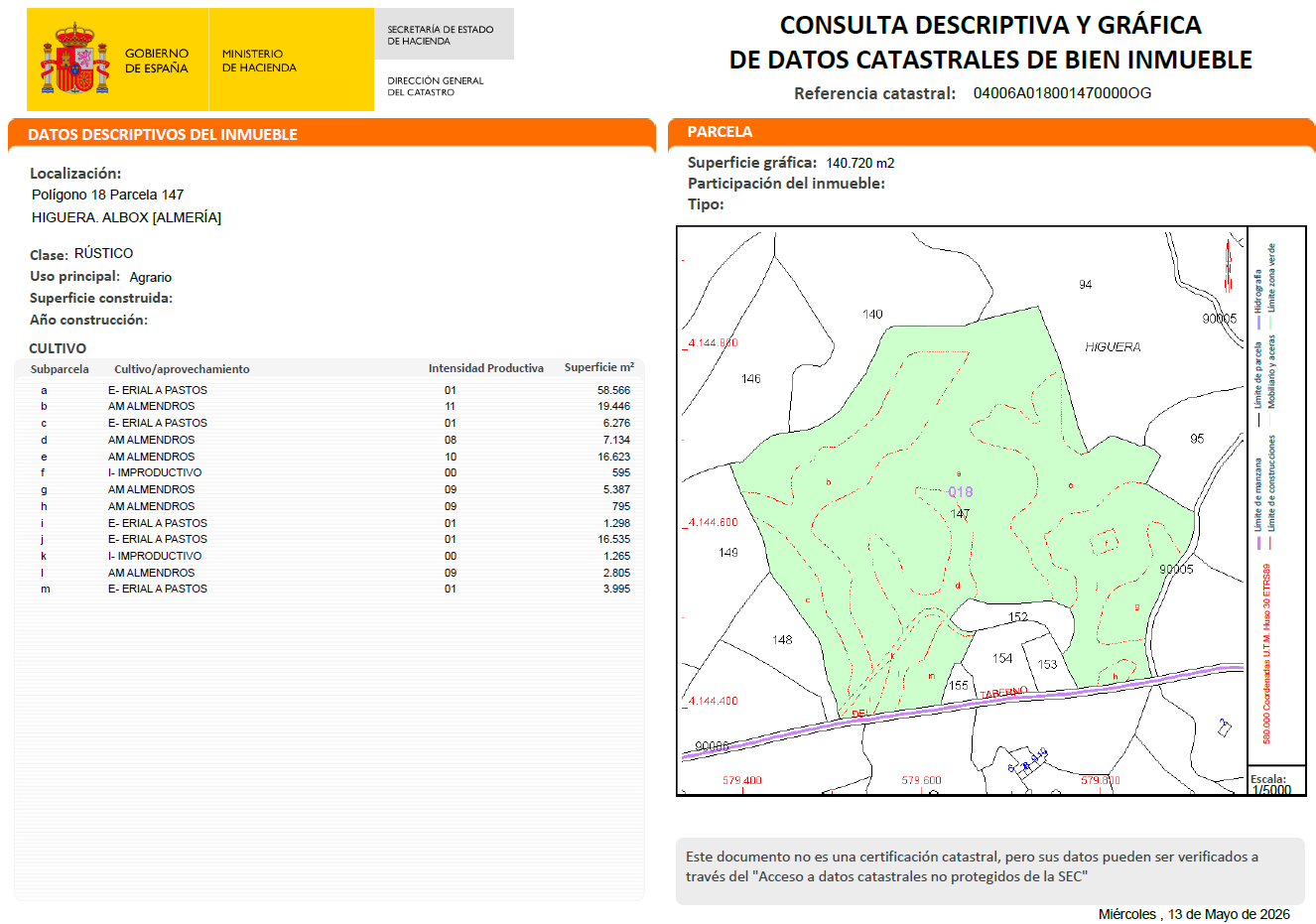The height and width of the screenshot is (924, 1316).
Task: Click parcel 153 label on the map
Action: click(1047, 664)
